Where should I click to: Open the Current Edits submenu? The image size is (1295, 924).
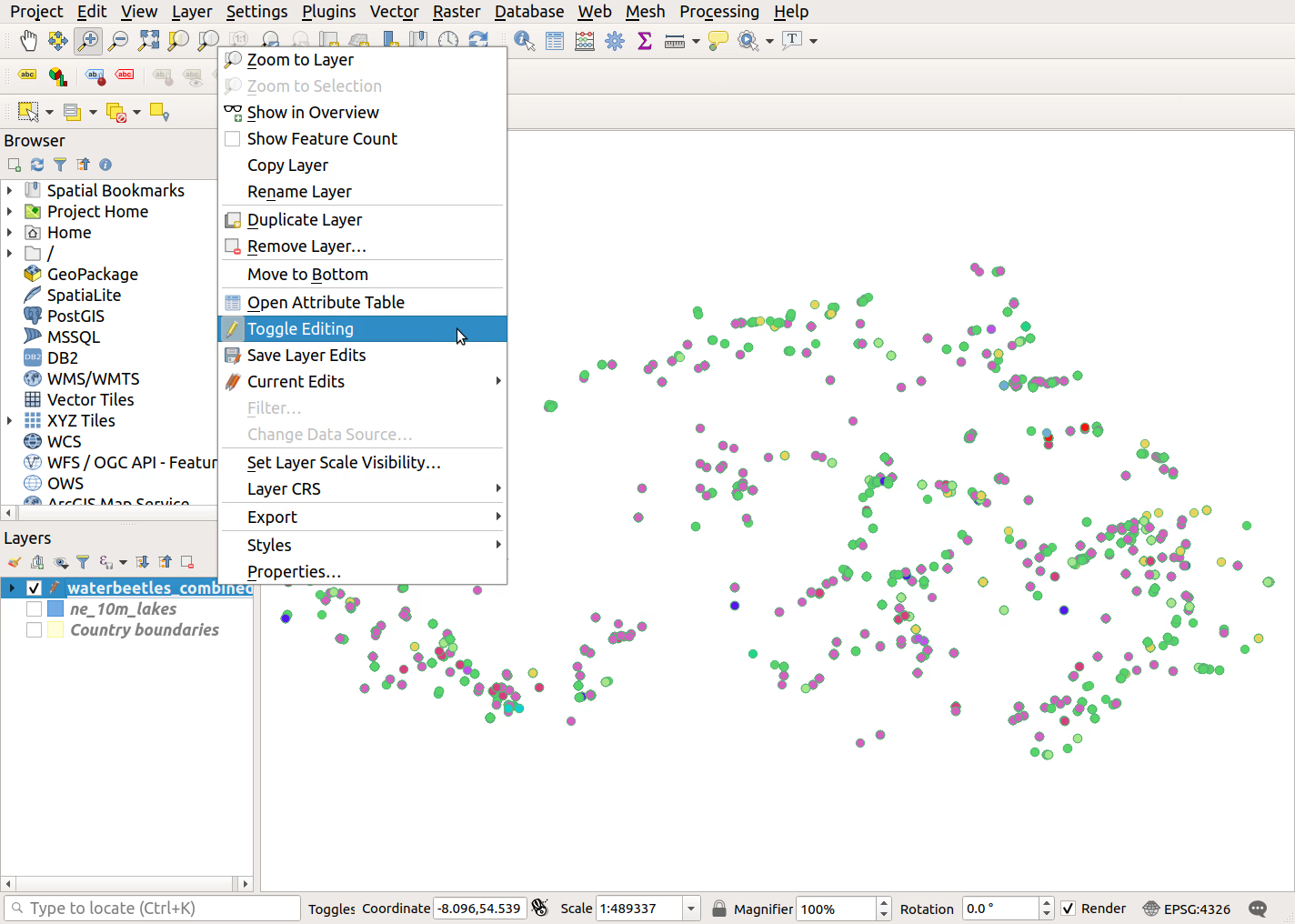point(363,381)
